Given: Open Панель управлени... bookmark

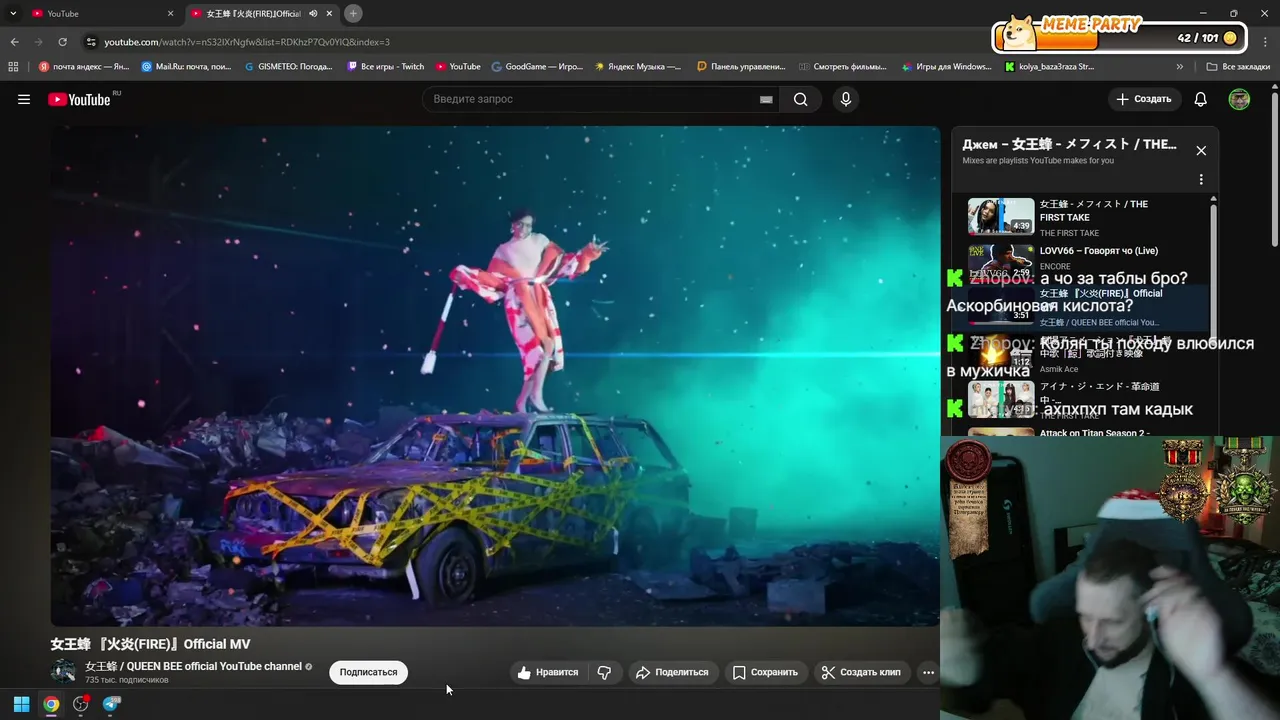Looking at the screenshot, I should [x=741, y=67].
